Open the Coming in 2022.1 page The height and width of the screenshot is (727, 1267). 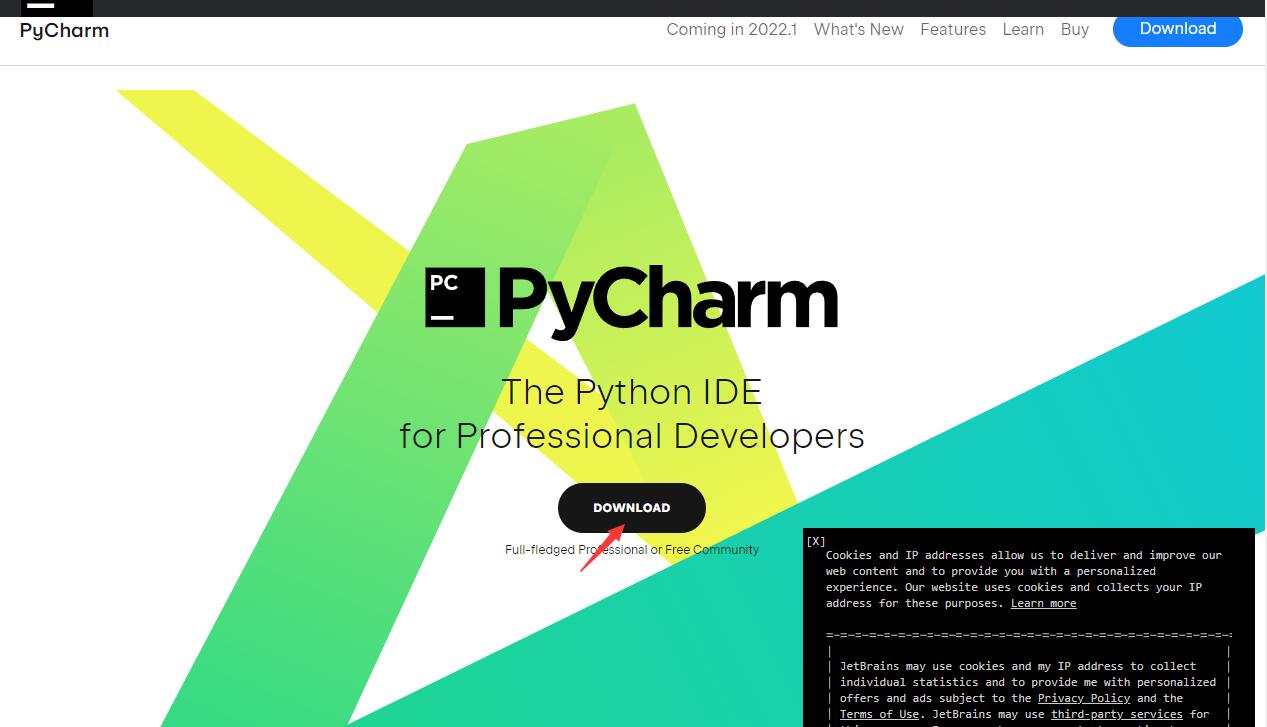[x=732, y=30]
